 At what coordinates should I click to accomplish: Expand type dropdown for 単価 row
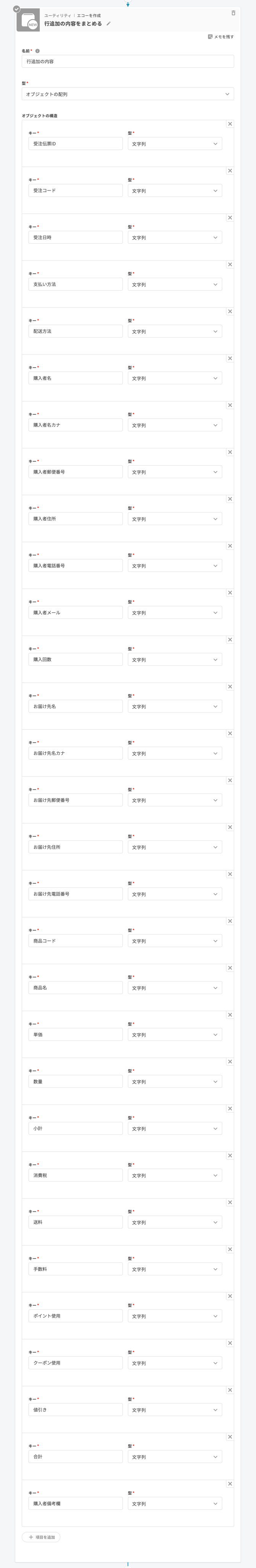coord(174,1035)
